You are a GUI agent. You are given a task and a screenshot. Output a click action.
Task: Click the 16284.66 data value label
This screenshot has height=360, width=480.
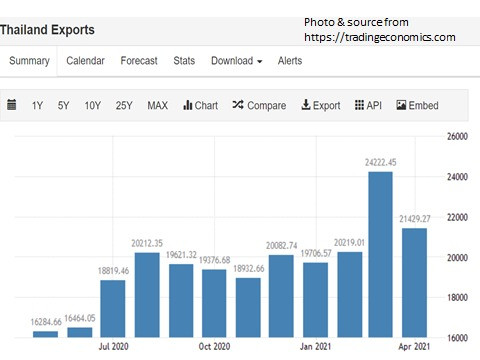pyautogui.click(x=46, y=322)
